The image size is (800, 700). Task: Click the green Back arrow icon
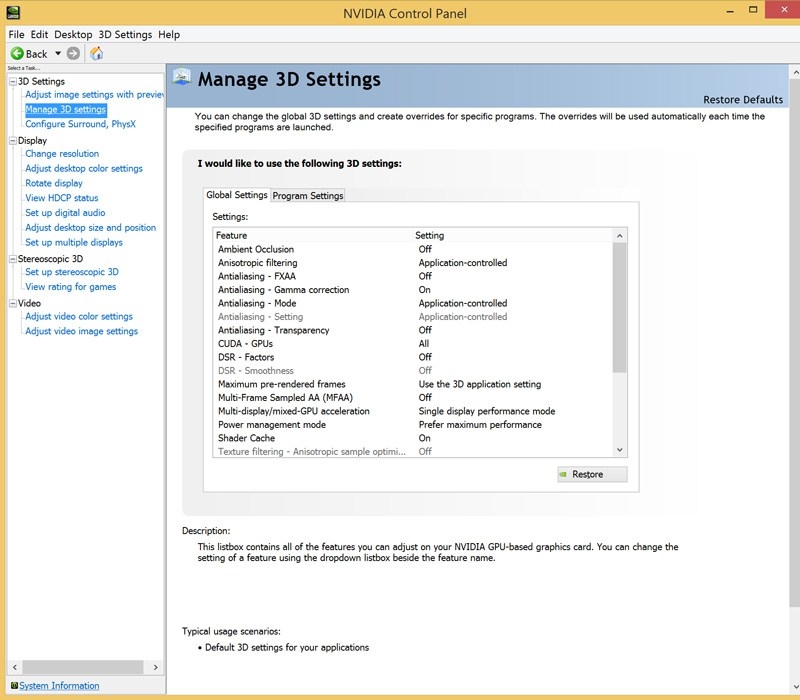click(17, 54)
